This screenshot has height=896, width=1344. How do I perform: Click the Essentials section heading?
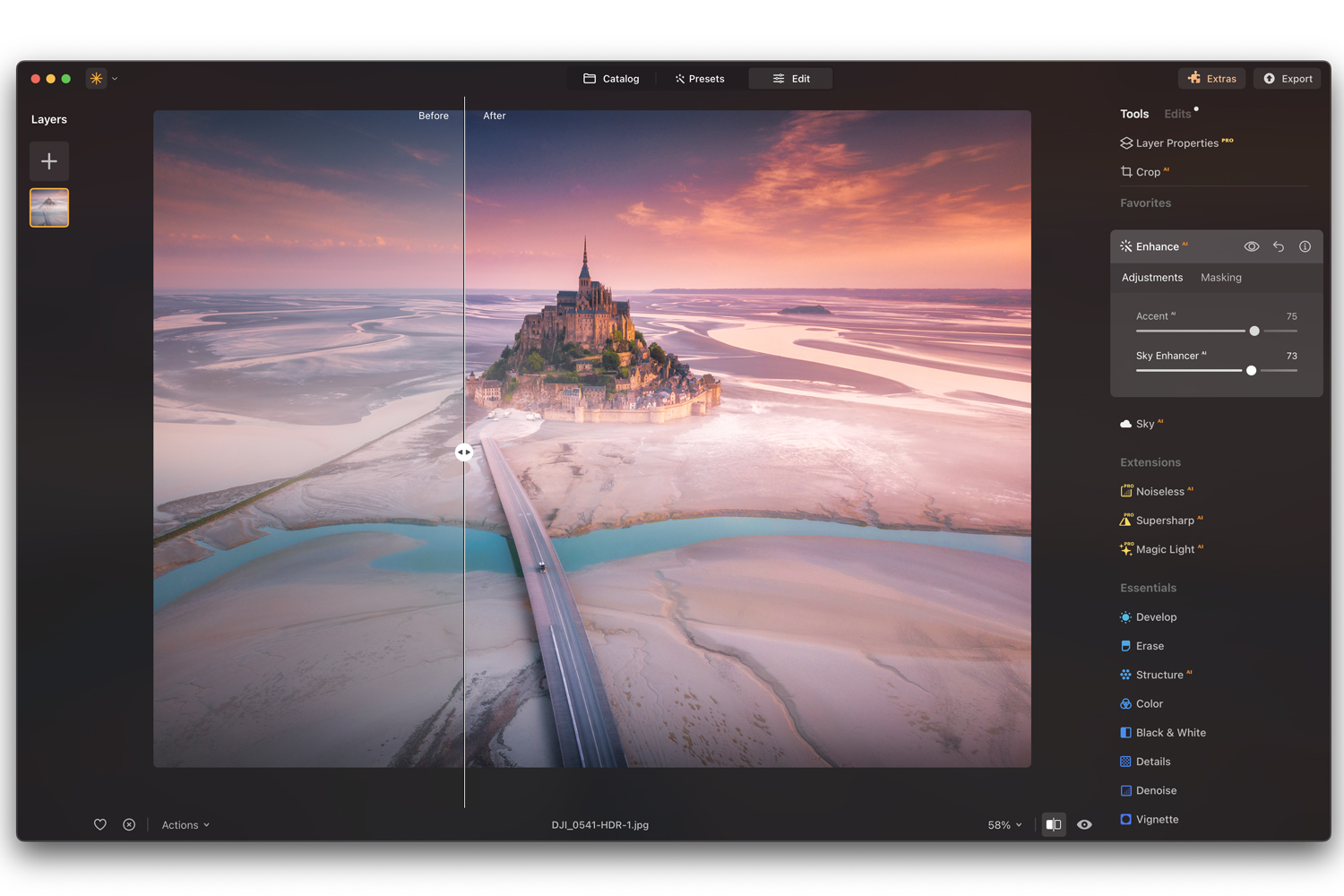(x=1148, y=588)
